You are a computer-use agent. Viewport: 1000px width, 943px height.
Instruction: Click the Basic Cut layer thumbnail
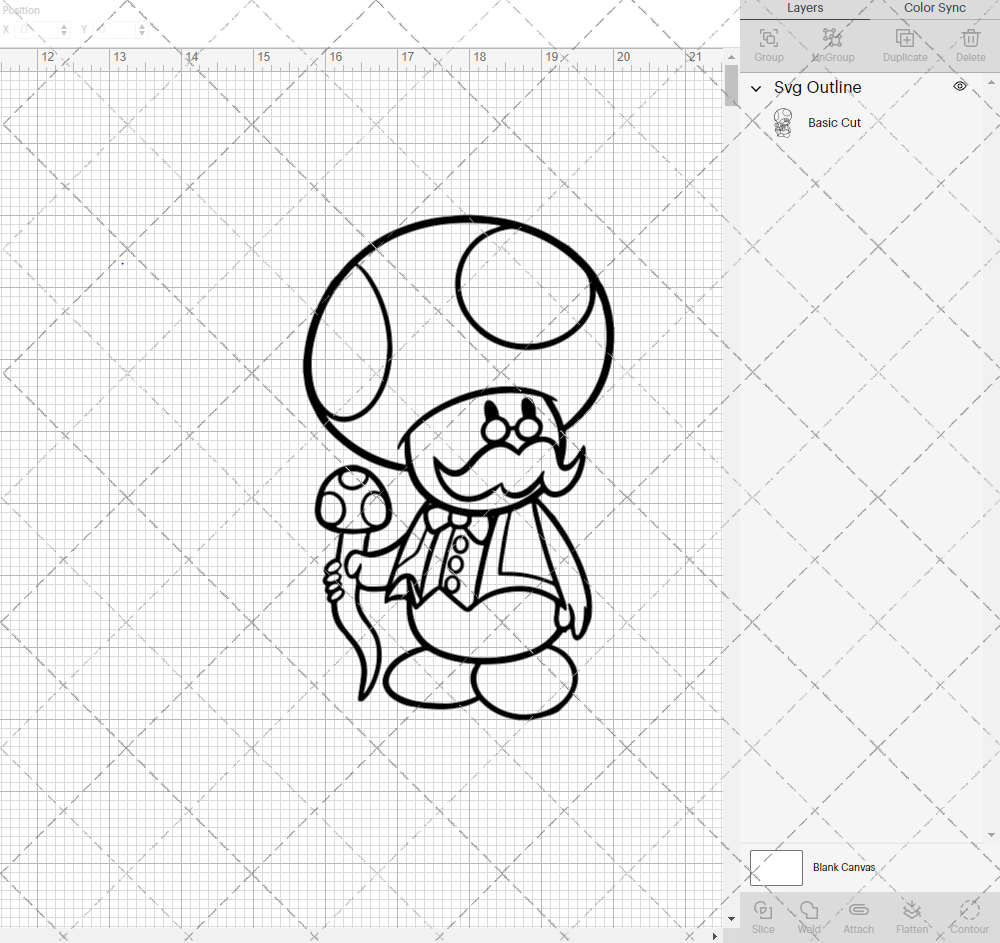(784, 122)
